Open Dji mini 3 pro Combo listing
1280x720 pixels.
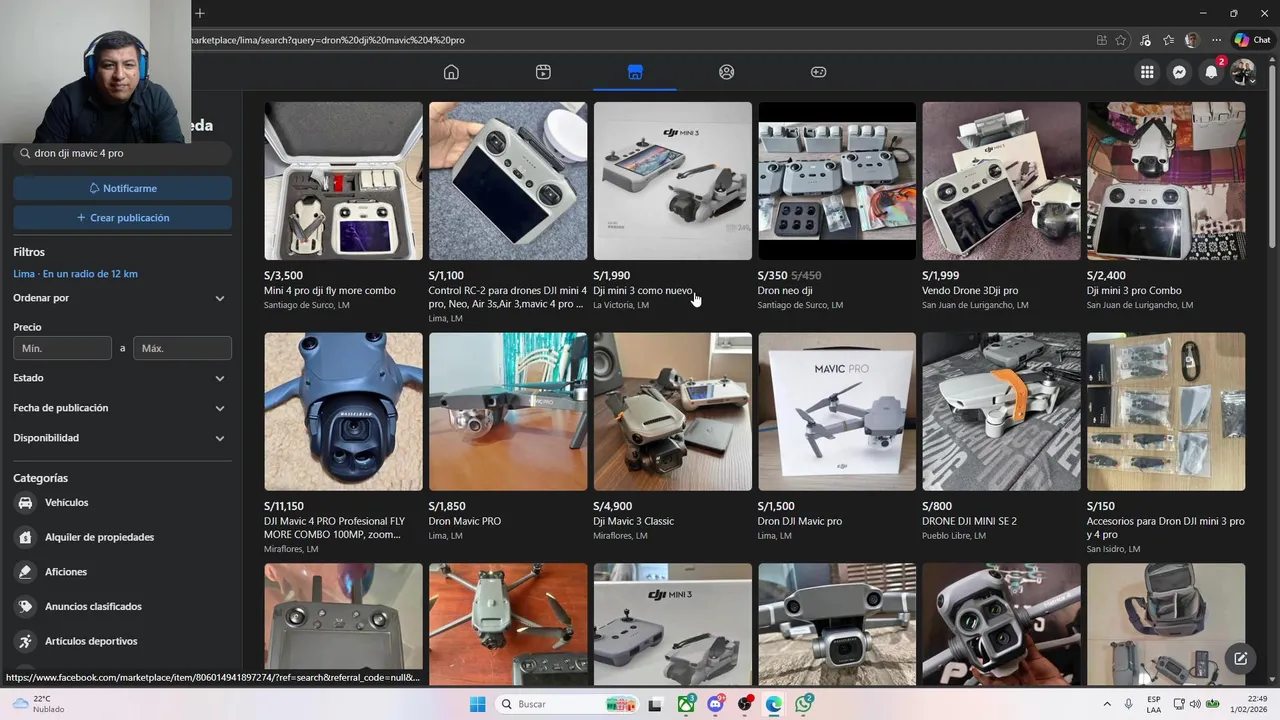point(1166,181)
